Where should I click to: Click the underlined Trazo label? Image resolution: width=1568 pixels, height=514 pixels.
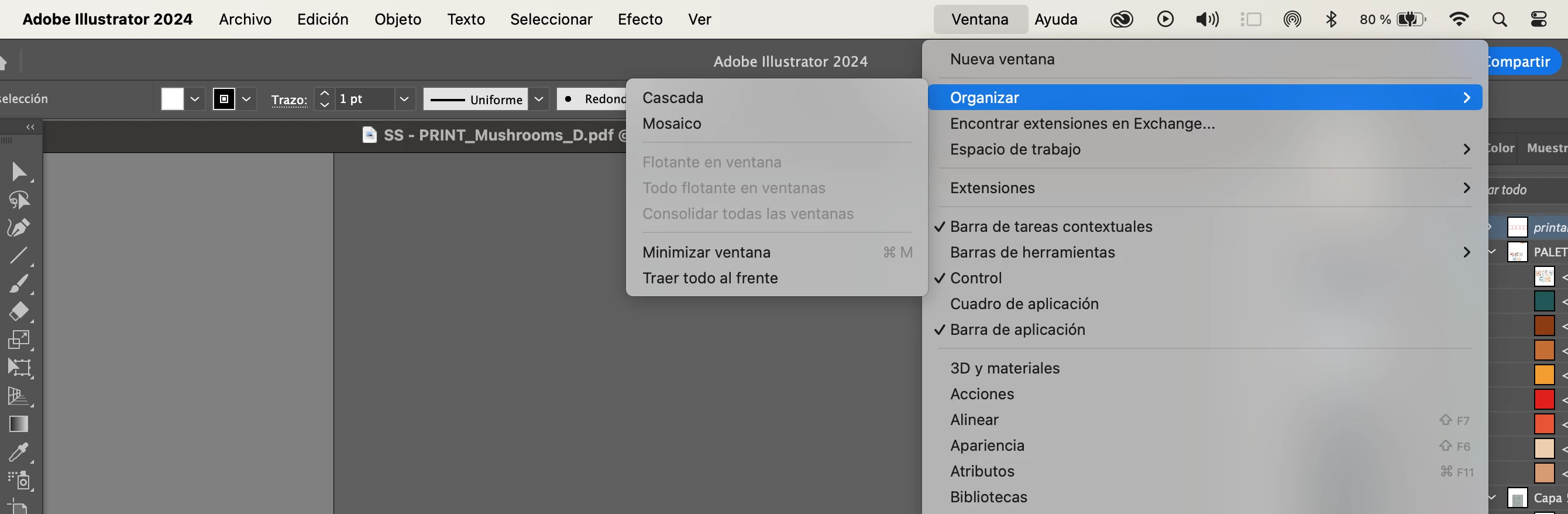(289, 100)
